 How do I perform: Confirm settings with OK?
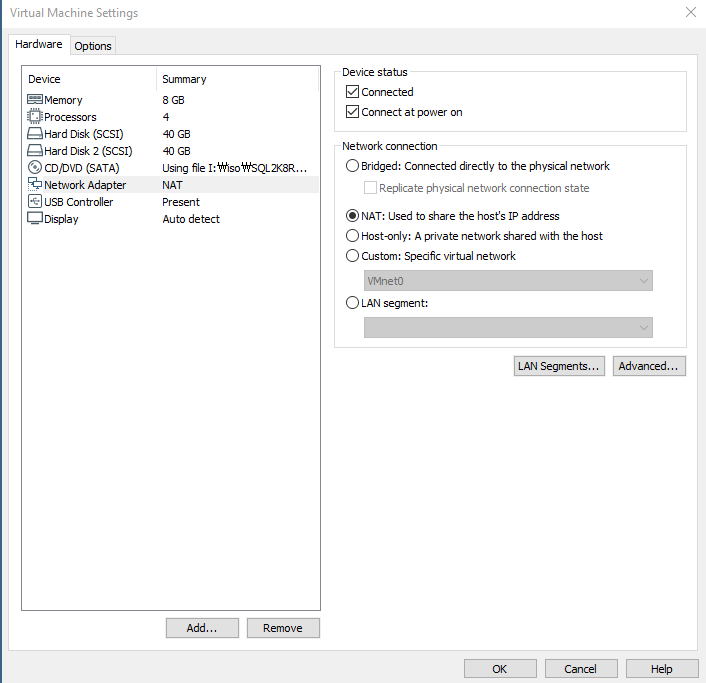(500, 669)
